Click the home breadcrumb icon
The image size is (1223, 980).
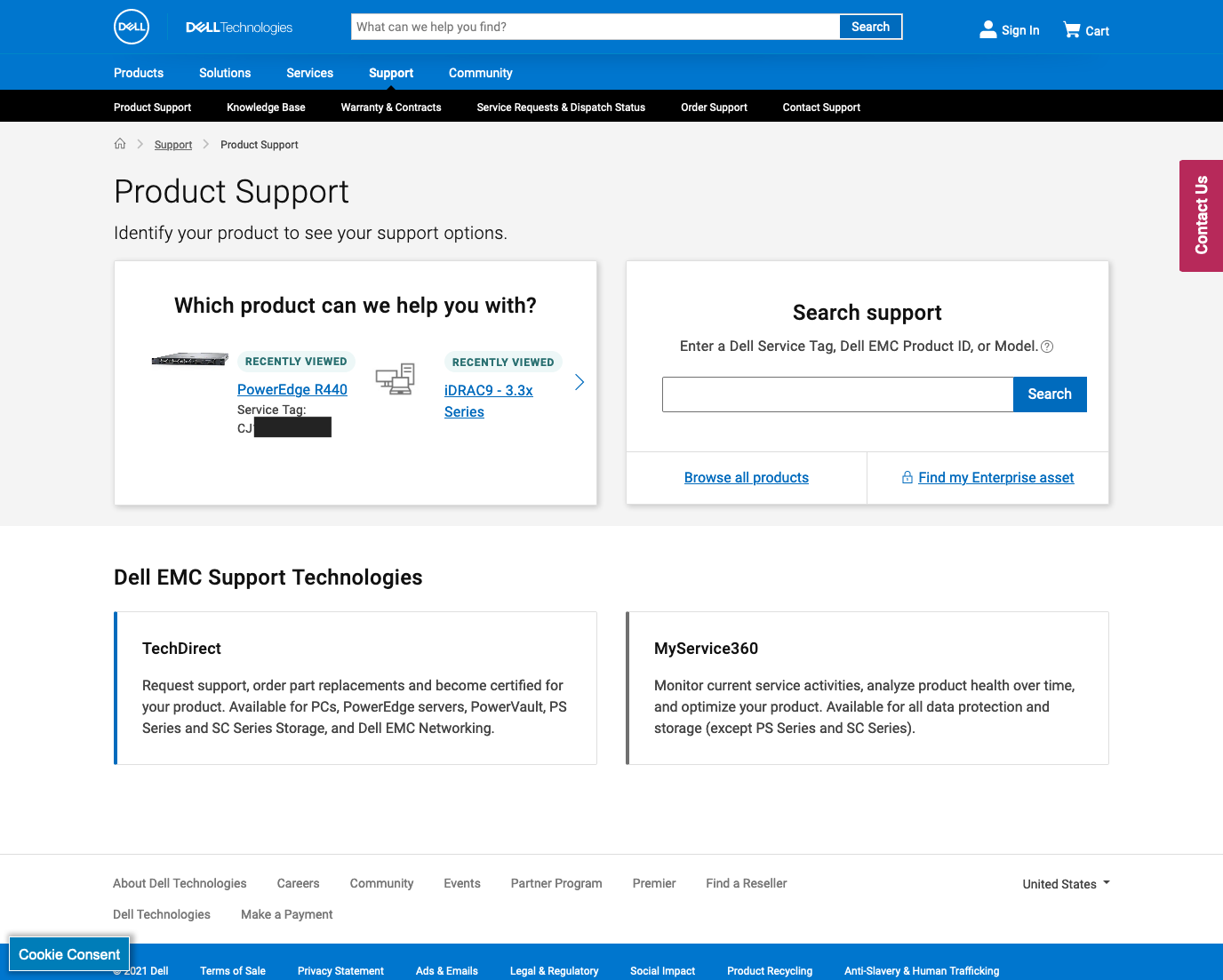point(120,144)
